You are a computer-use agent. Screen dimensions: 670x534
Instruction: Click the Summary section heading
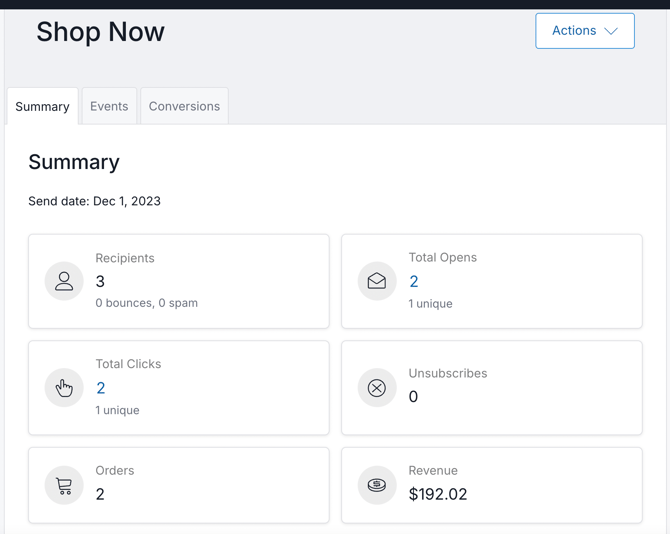click(74, 162)
